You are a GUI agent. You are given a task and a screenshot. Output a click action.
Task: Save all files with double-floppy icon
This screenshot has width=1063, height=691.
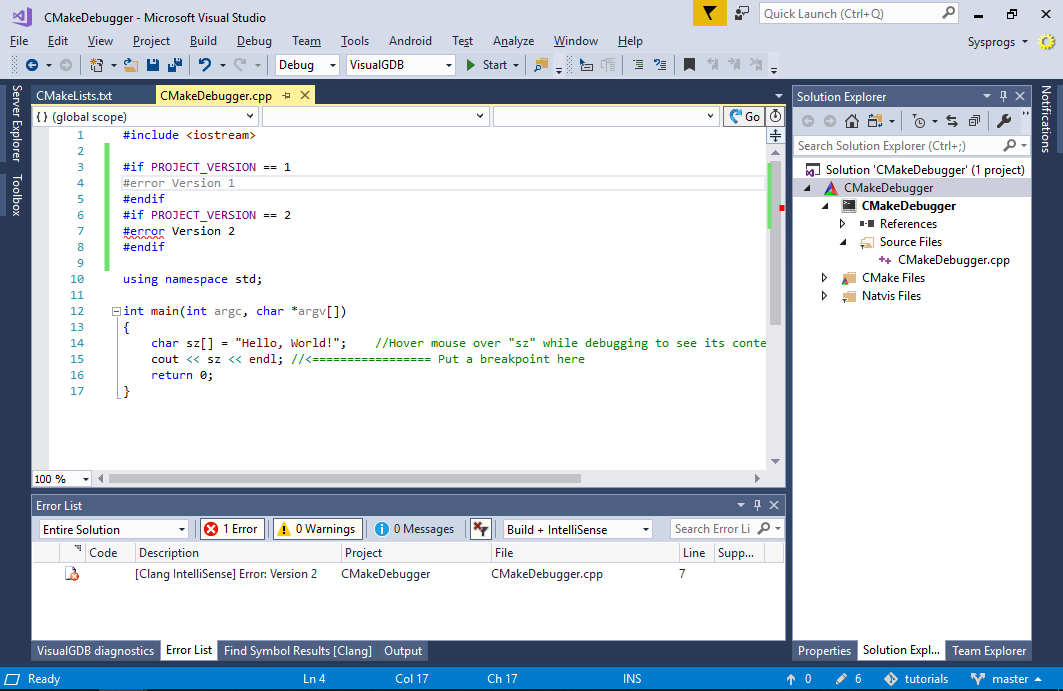[175, 65]
